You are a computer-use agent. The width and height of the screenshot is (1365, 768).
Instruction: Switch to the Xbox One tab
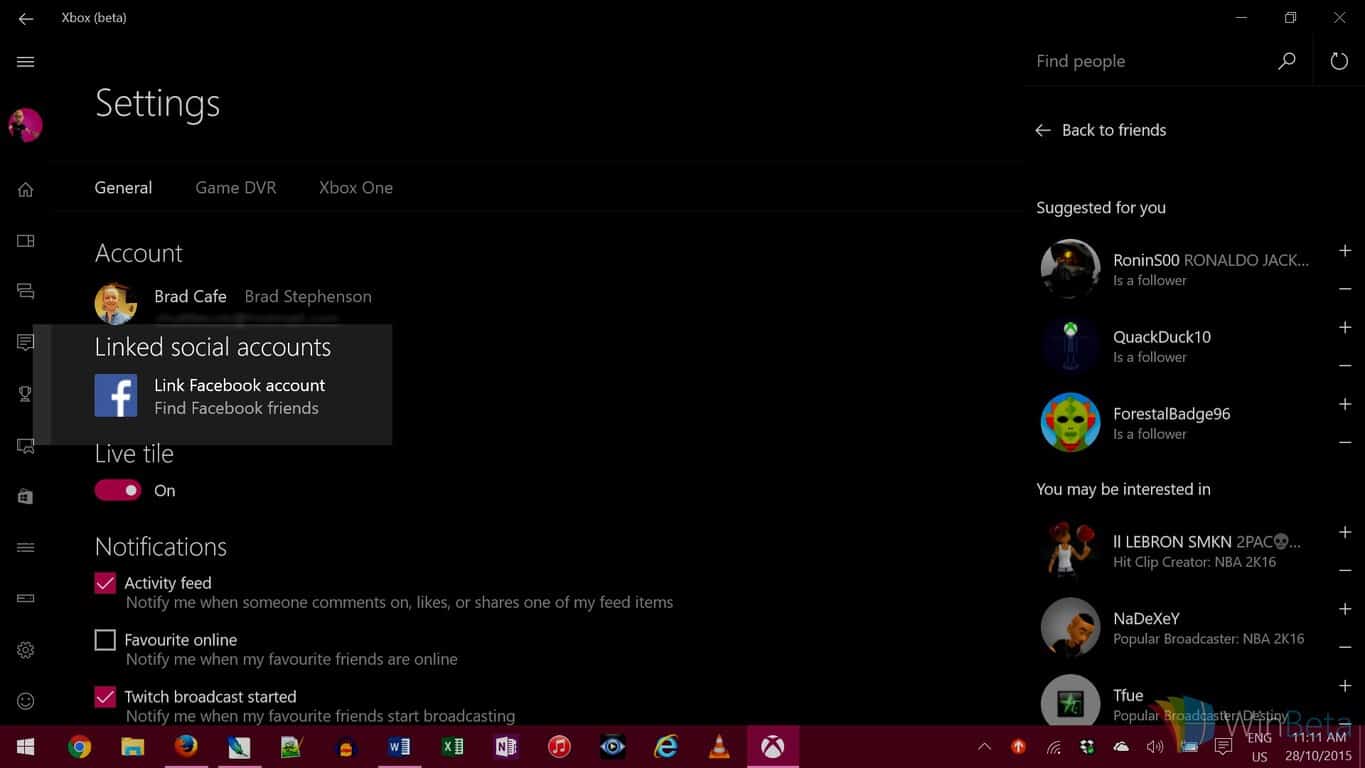click(x=355, y=187)
